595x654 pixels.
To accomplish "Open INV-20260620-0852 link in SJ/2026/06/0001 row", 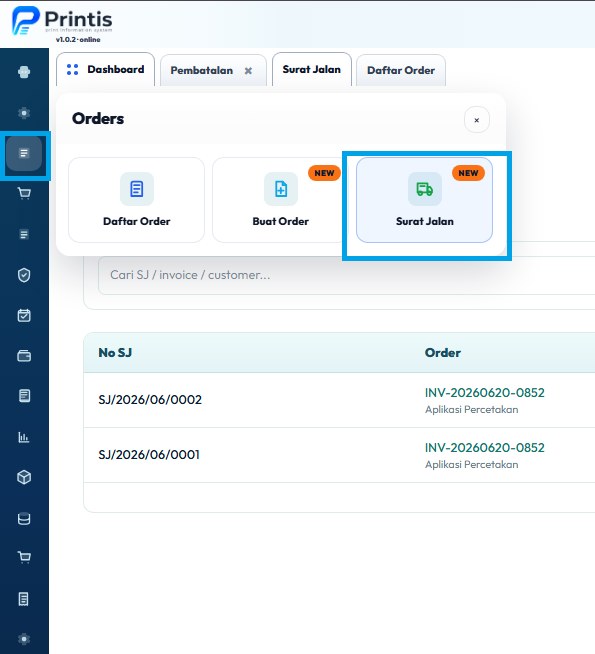I will point(485,448).
